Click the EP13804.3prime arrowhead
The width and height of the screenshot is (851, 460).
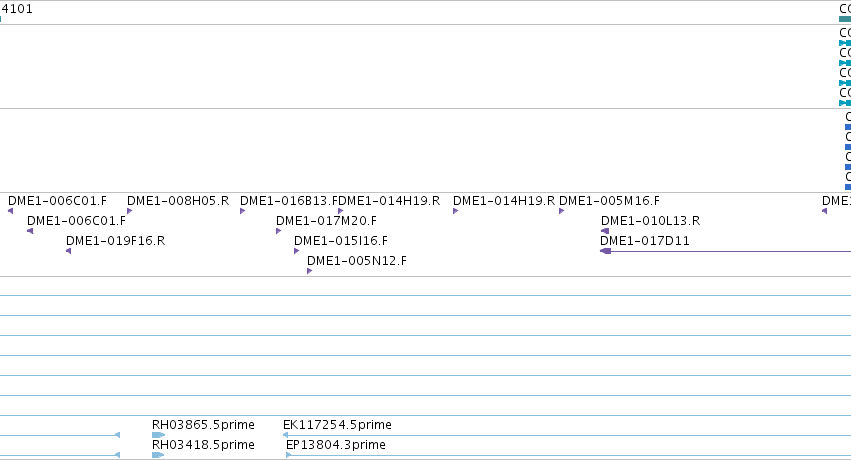point(289,455)
